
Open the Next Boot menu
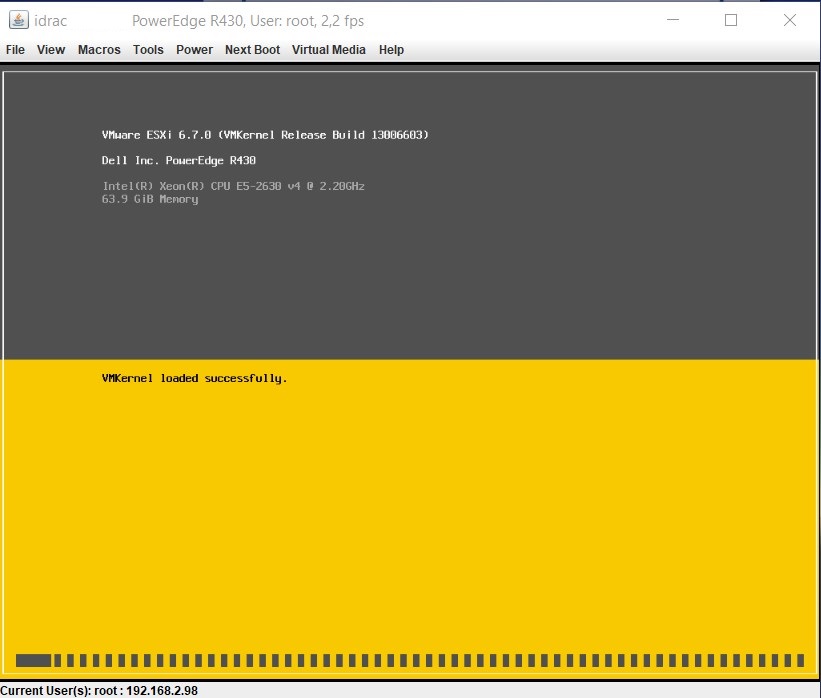(252, 50)
